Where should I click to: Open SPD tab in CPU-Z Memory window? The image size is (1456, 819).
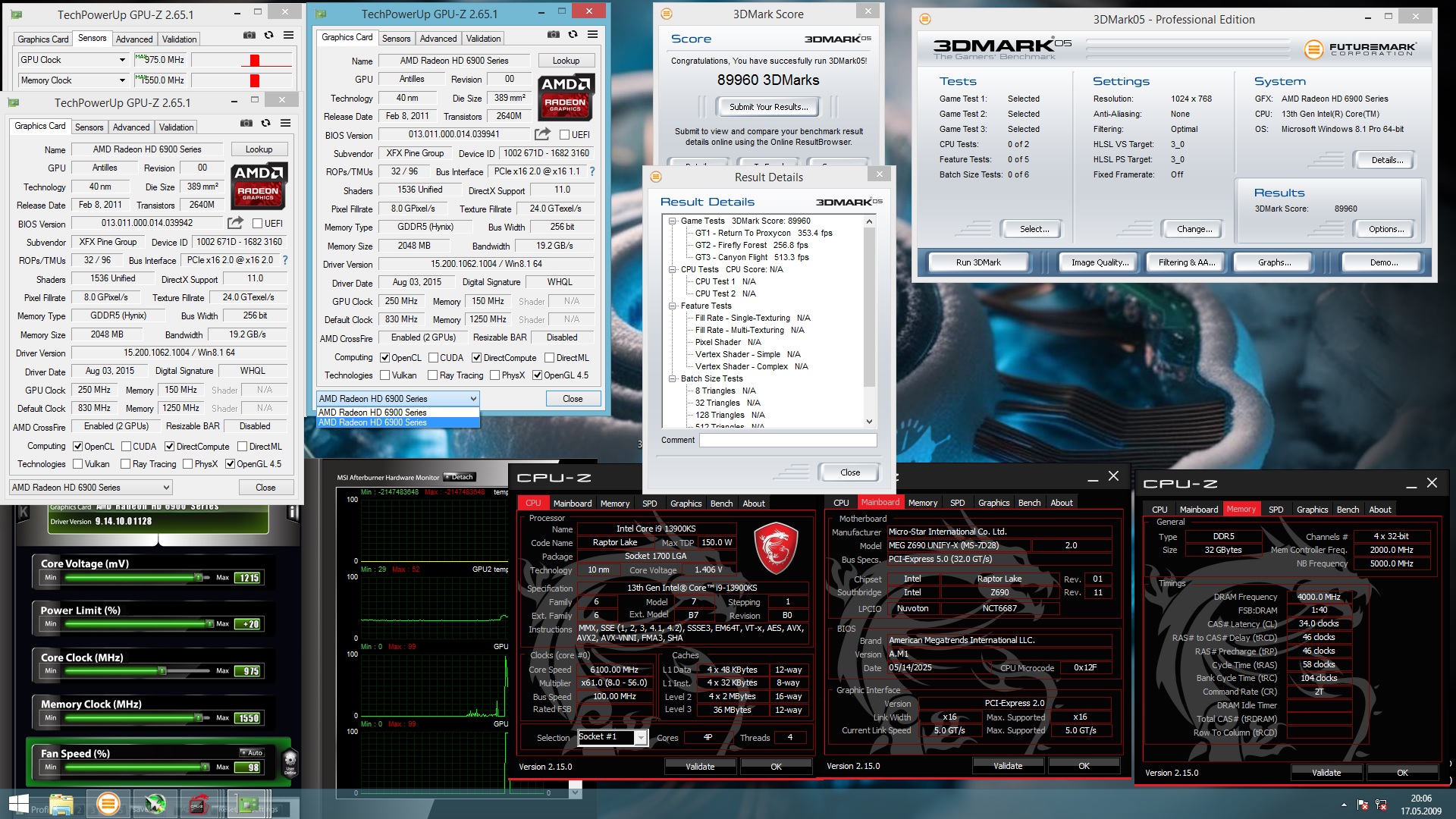point(1276,510)
